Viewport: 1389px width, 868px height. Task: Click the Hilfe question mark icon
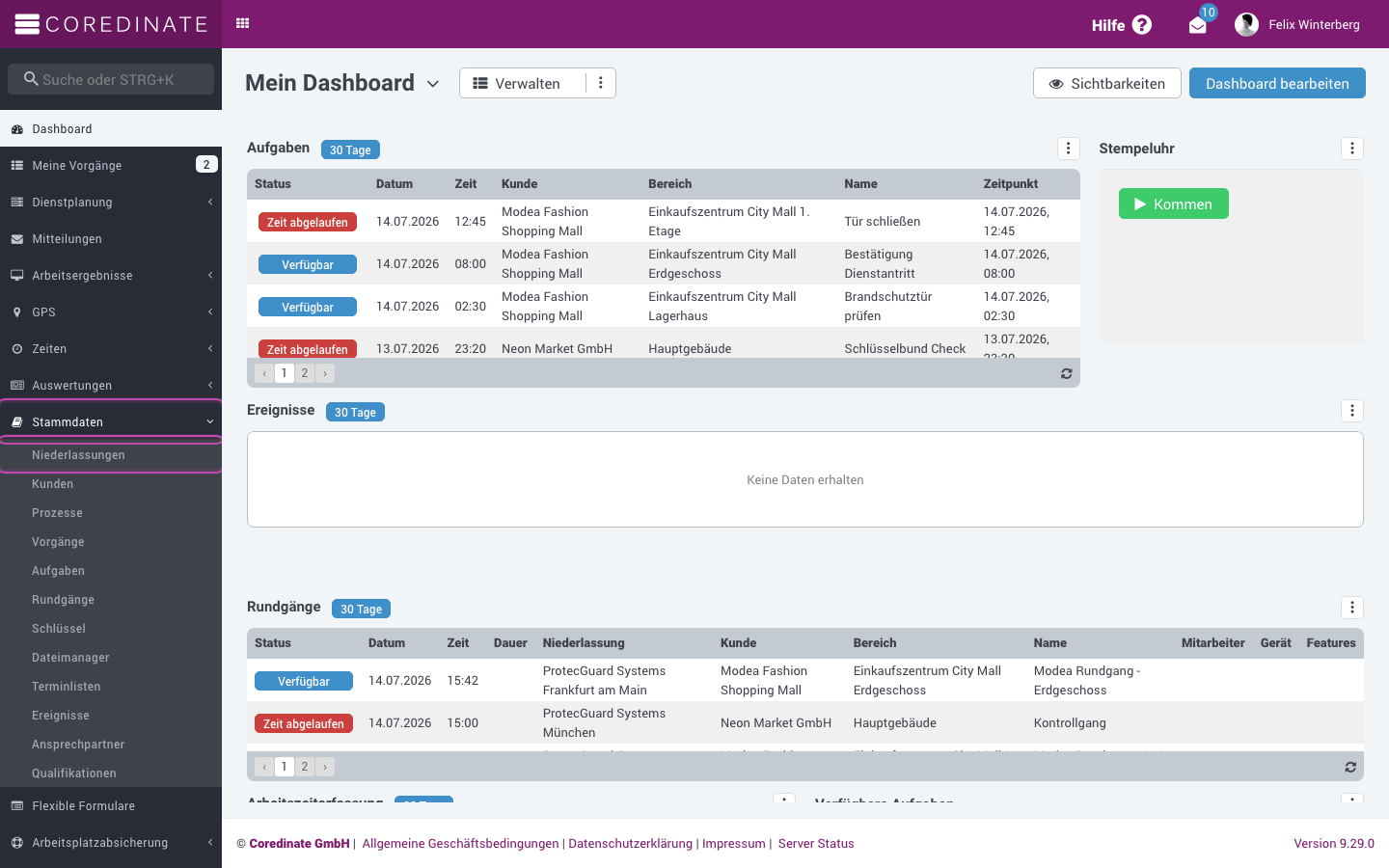tap(1142, 25)
